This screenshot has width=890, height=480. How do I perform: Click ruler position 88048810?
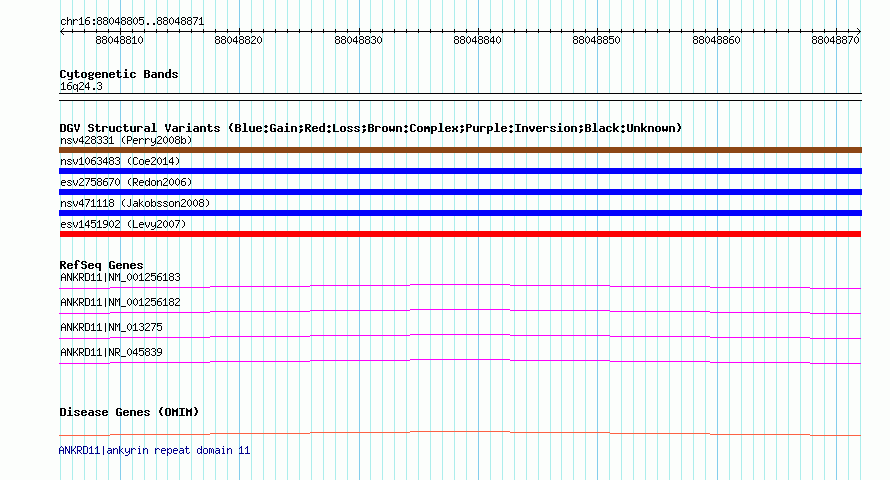tap(119, 40)
